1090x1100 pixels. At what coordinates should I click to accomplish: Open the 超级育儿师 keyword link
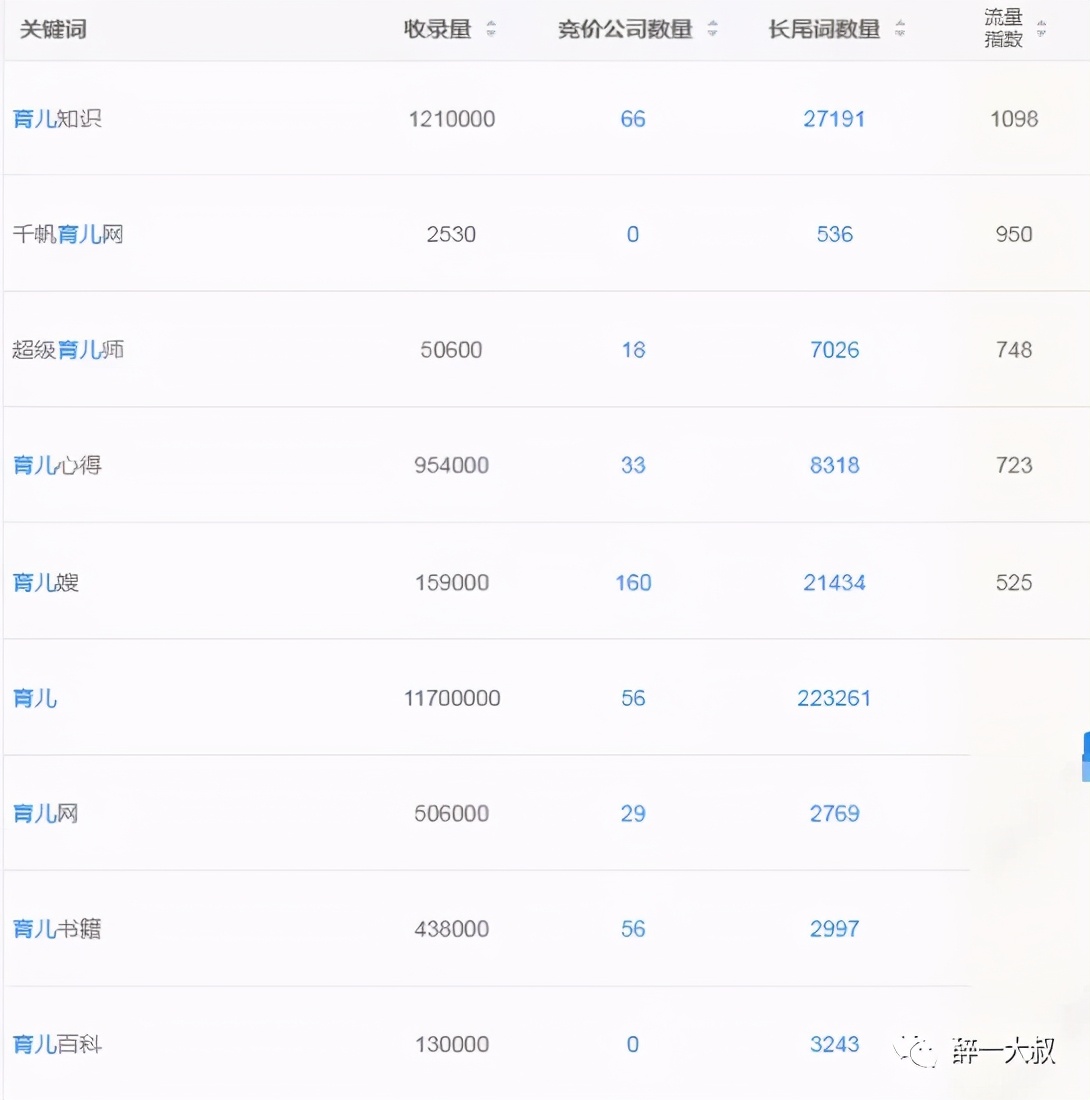click(x=69, y=350)
